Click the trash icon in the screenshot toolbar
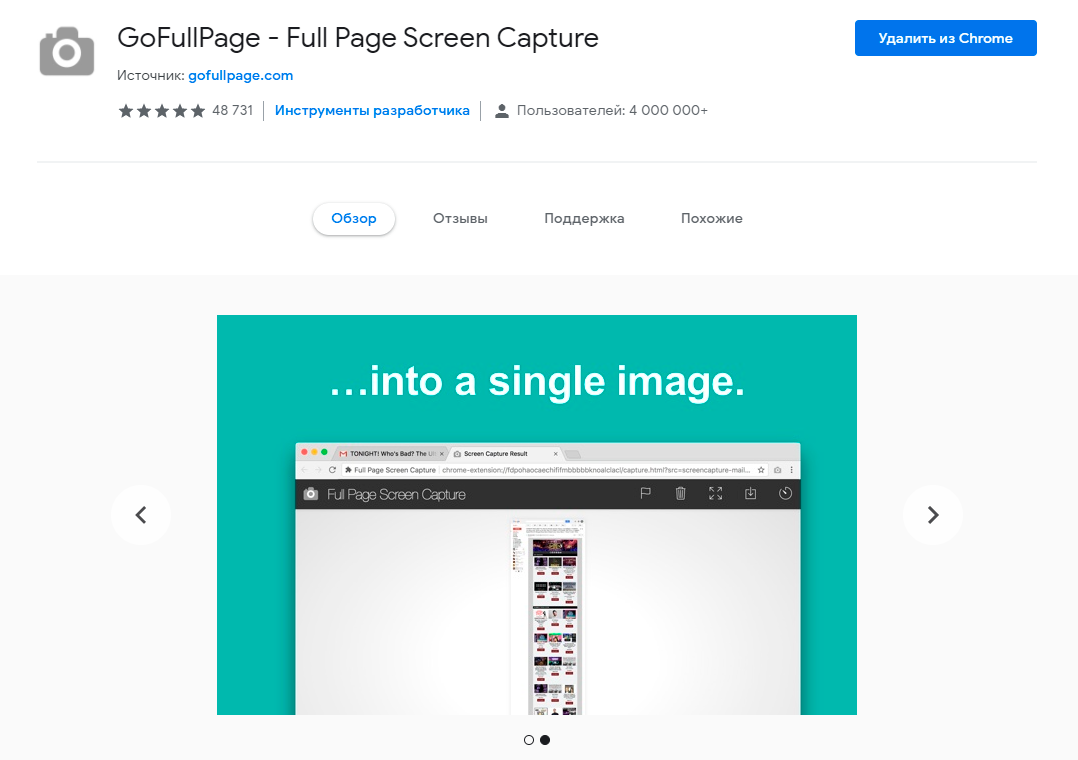 [x=680, y=493]
